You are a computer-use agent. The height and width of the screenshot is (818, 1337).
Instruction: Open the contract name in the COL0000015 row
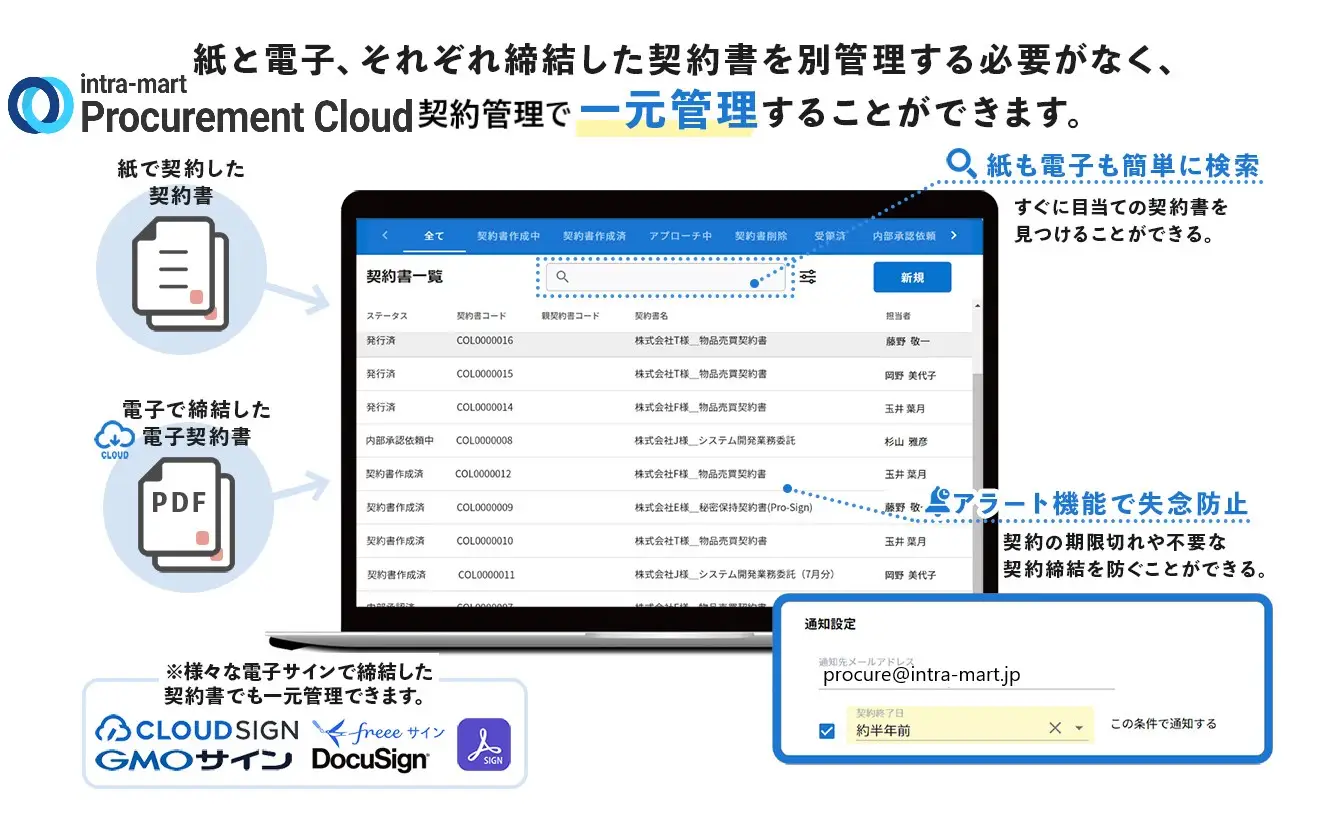pyautogui.click(x=700, y=374)
